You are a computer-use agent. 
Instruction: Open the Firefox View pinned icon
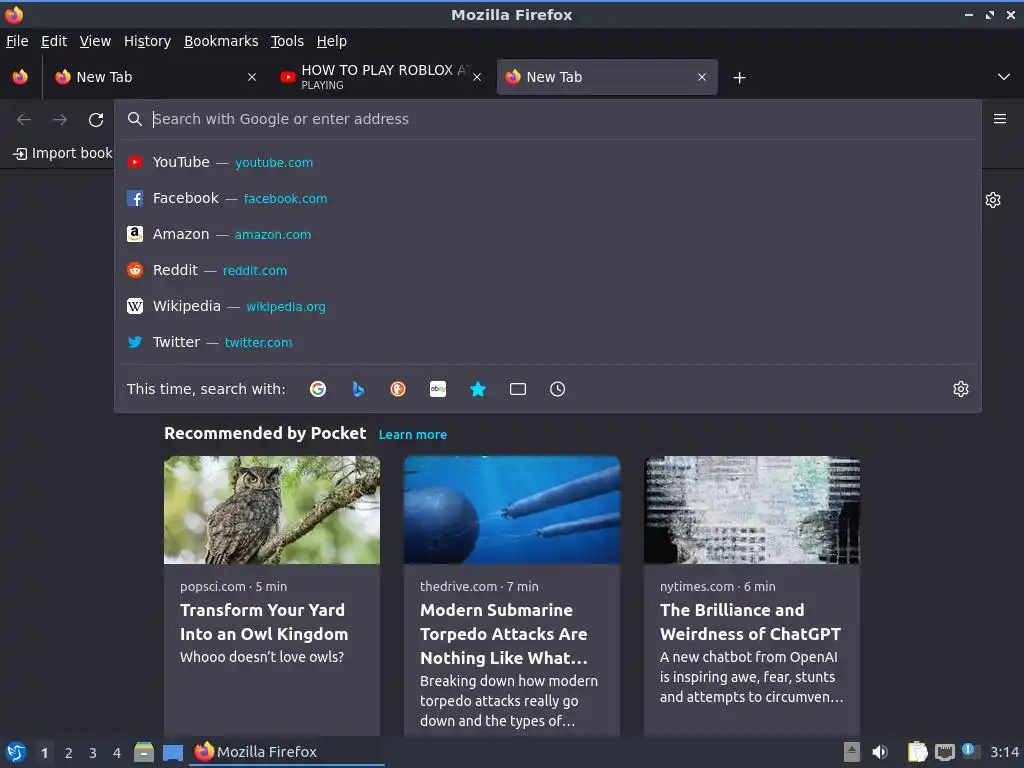(x=20, y=77)
